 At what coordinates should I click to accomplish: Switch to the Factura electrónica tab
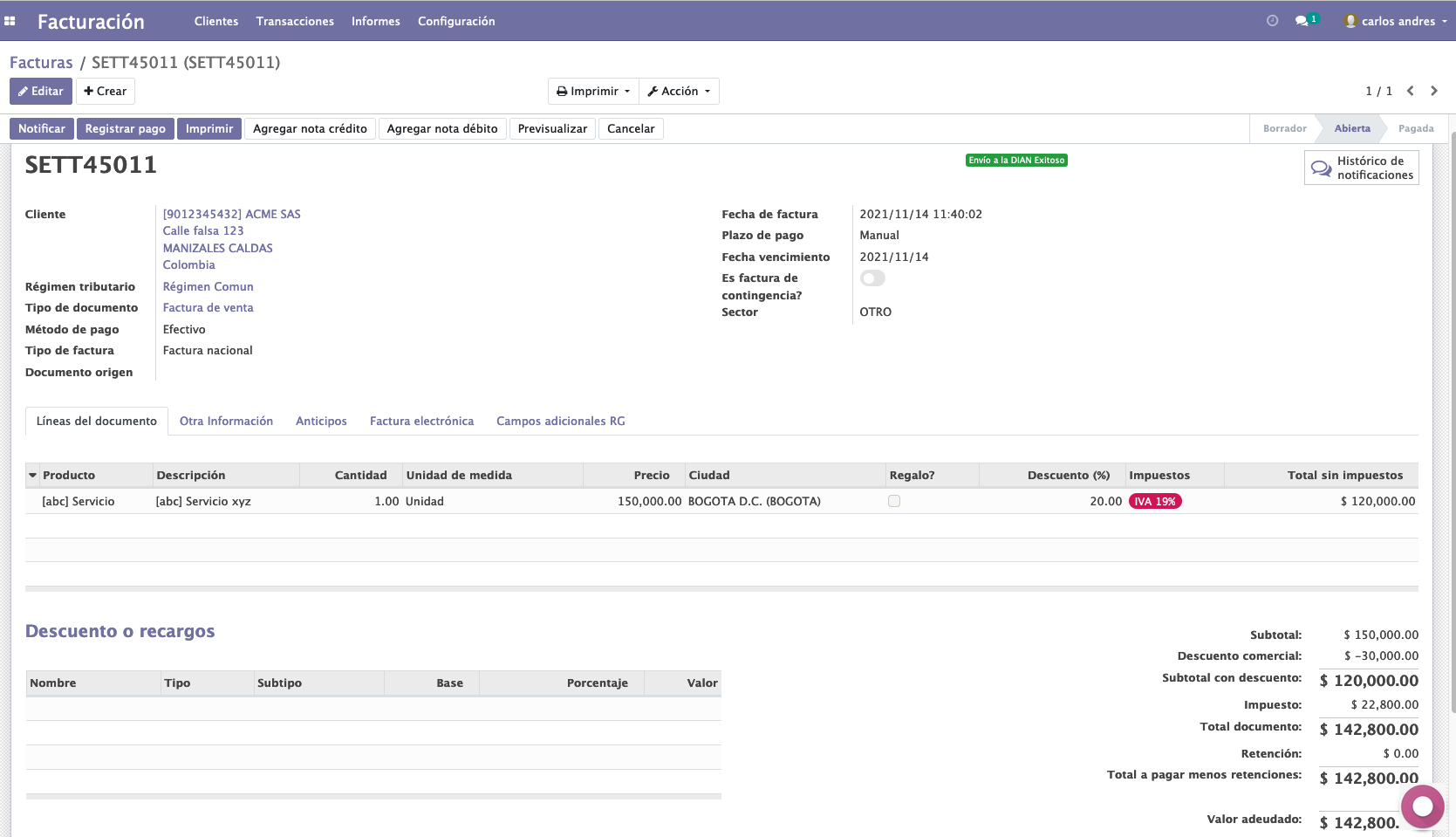point(421,421)
